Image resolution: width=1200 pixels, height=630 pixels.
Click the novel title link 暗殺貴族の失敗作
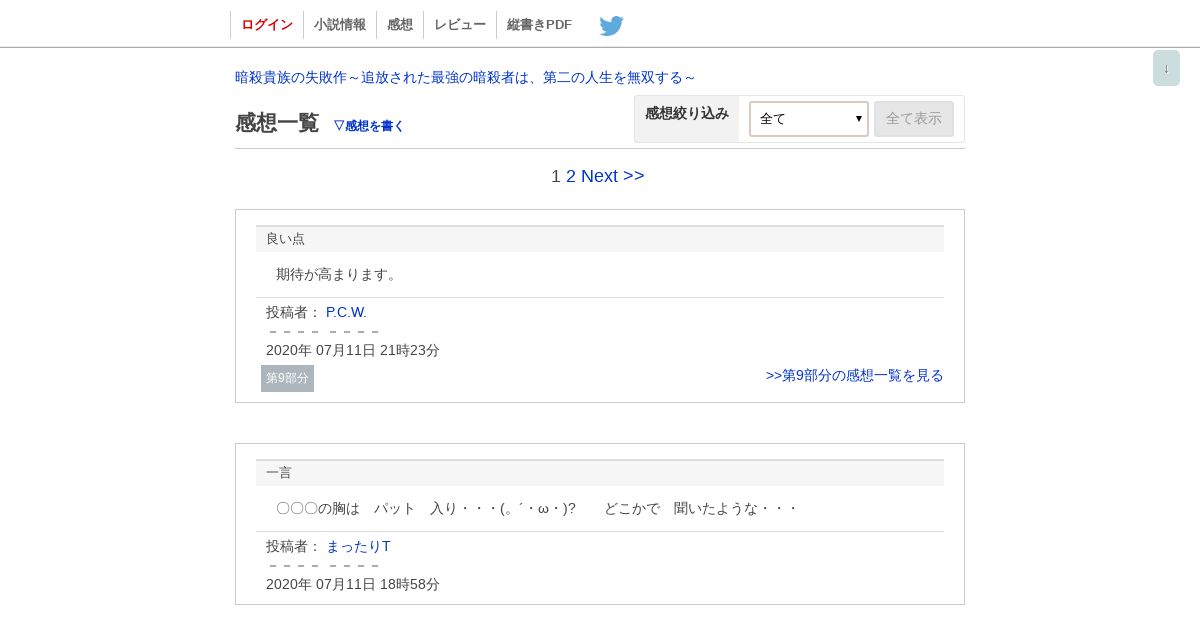click(465, 77)
